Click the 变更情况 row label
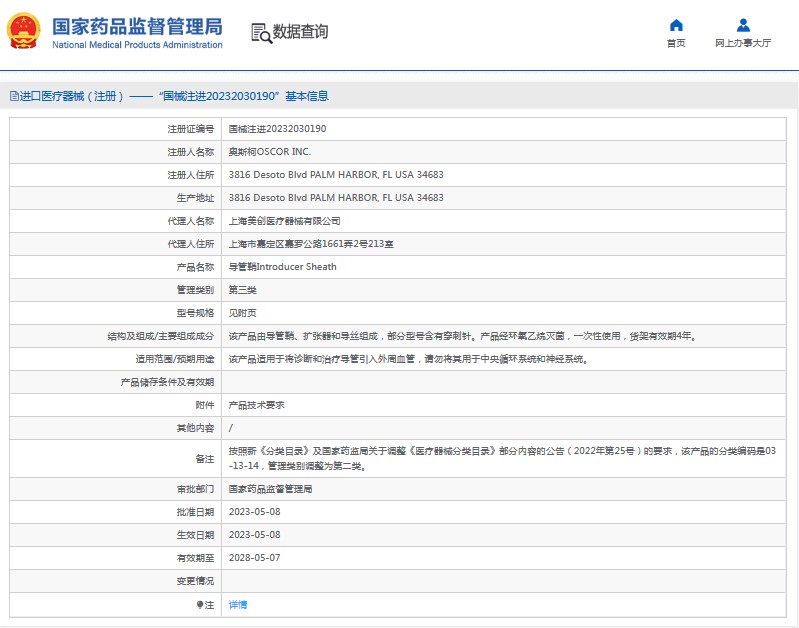This screenshot has width=799, height=628. pos(195,581)
